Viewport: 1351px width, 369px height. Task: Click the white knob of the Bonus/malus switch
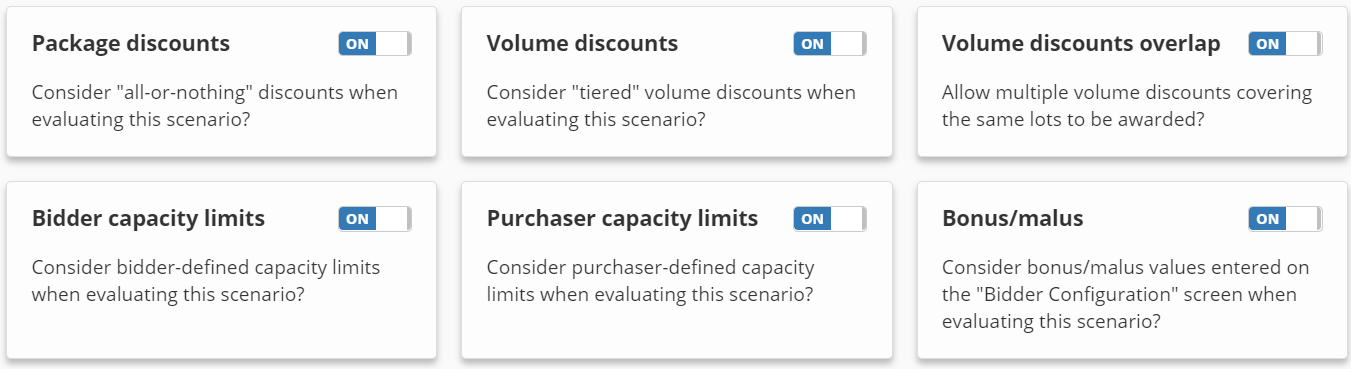[1304, 219]
